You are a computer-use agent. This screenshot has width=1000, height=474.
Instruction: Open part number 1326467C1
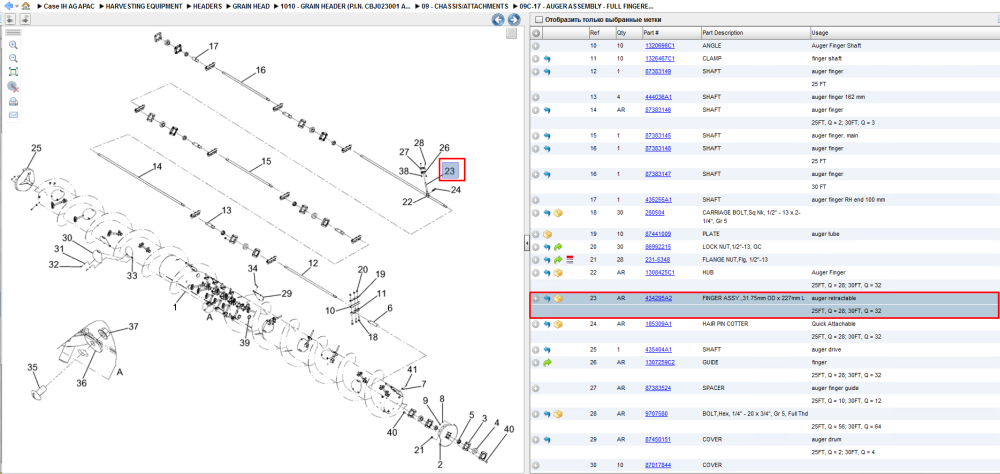(659, 59)
